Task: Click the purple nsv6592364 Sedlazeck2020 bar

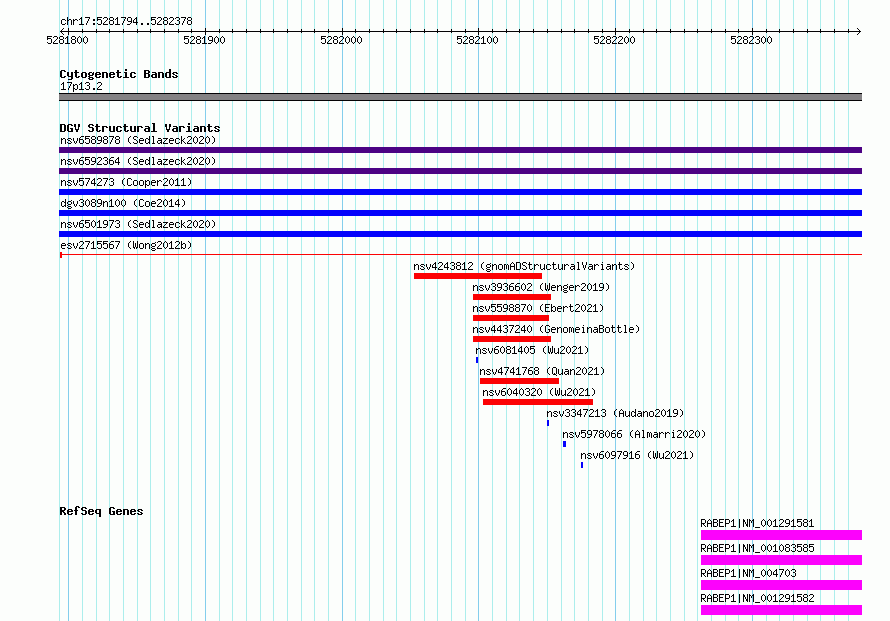Action: pos(460,171)
